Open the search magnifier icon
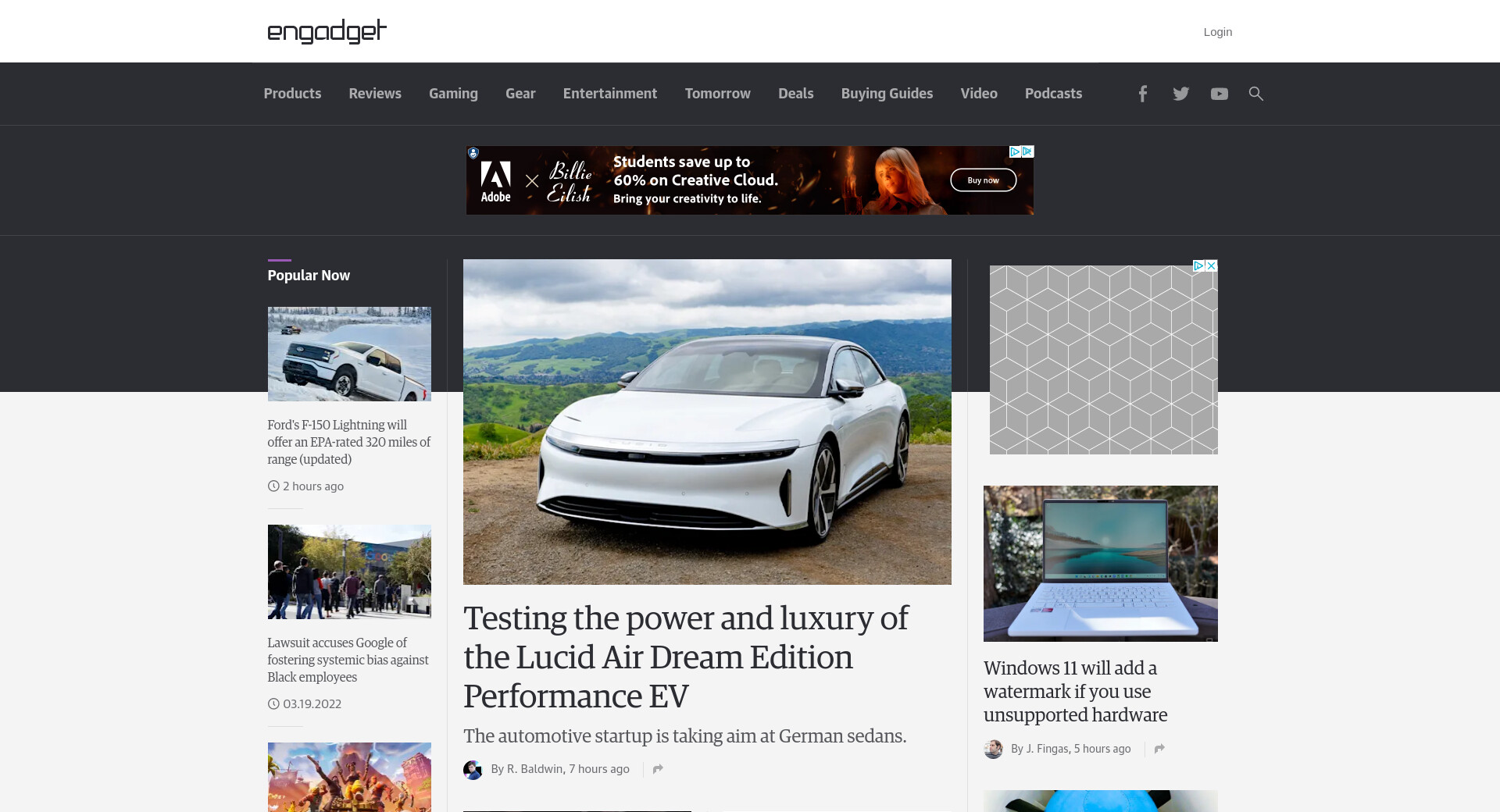 tap(1255, 94)
